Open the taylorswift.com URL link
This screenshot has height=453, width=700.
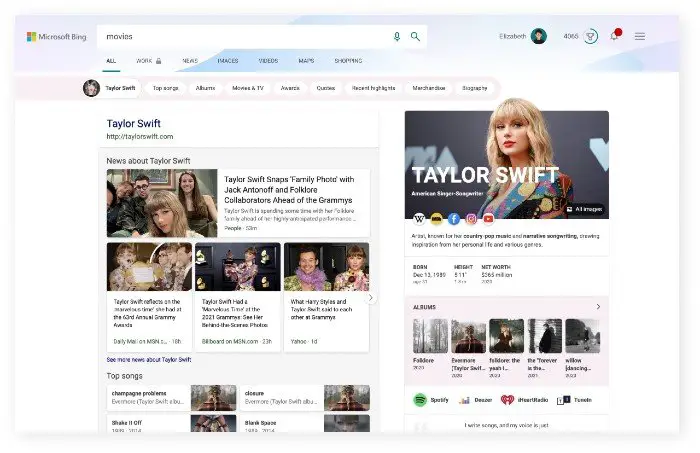tap(140, 137)
